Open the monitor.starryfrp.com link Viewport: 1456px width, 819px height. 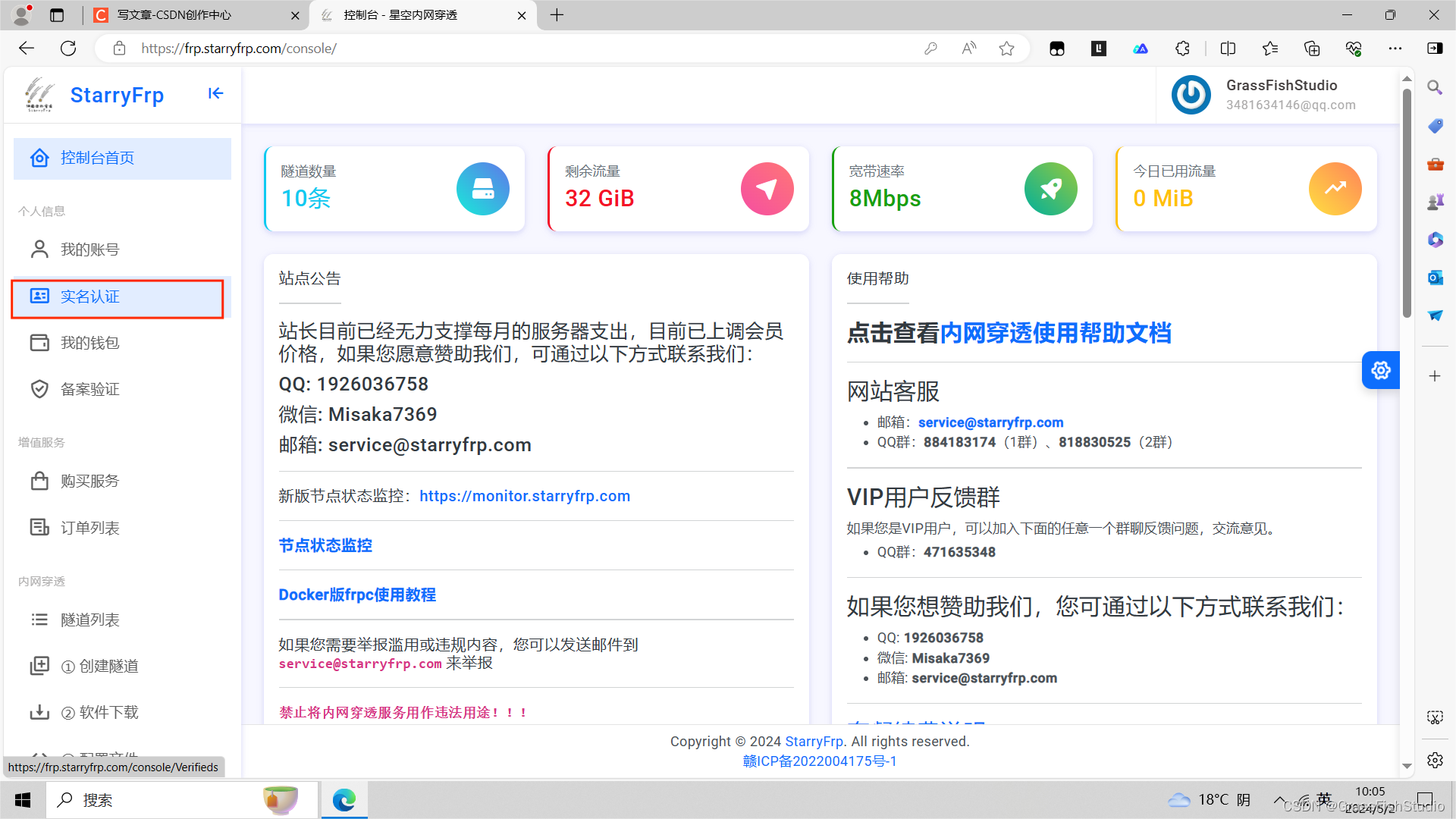point(524,496)
